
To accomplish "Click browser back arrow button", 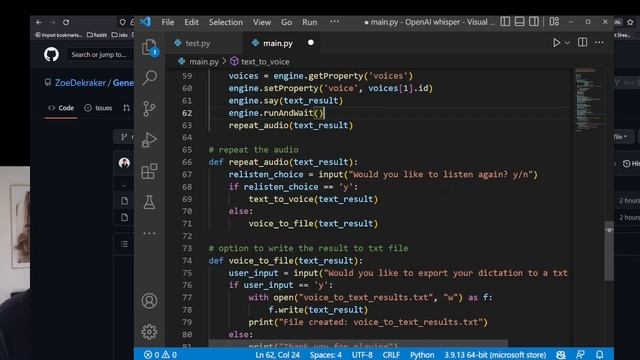I will pyautogui.click(x=39, y=22).
